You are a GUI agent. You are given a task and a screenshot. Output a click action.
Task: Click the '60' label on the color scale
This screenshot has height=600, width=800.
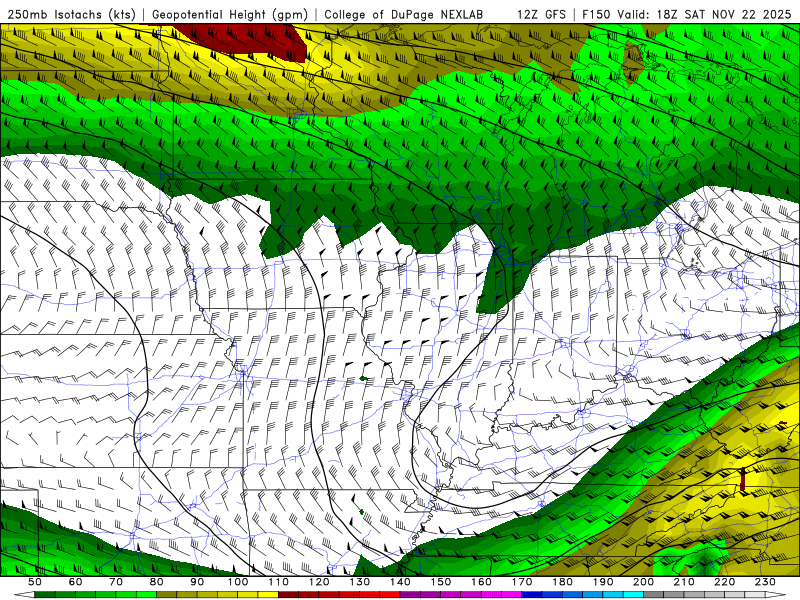pyautogui.click(x=76, y=582)
